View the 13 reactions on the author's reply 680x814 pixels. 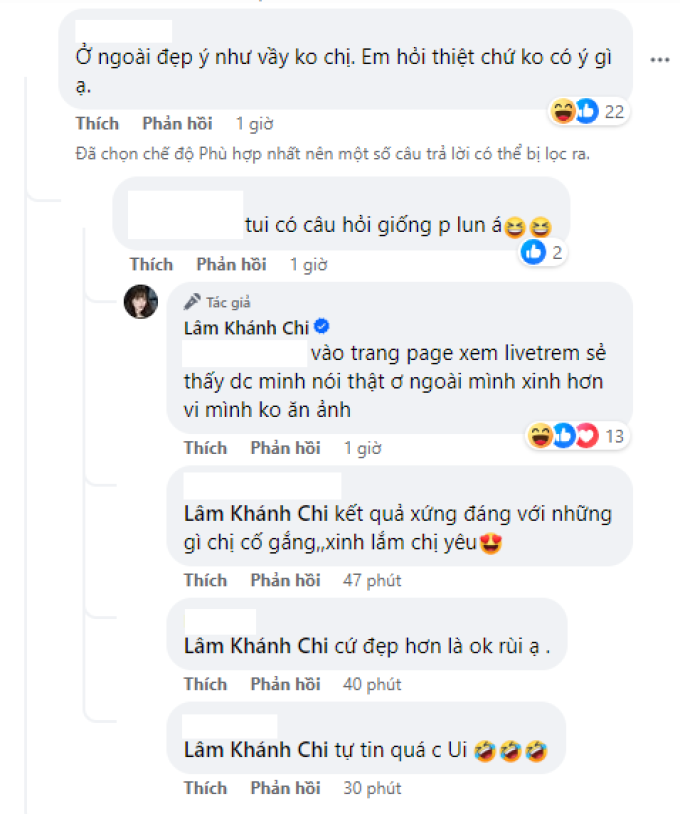(577, 436)
